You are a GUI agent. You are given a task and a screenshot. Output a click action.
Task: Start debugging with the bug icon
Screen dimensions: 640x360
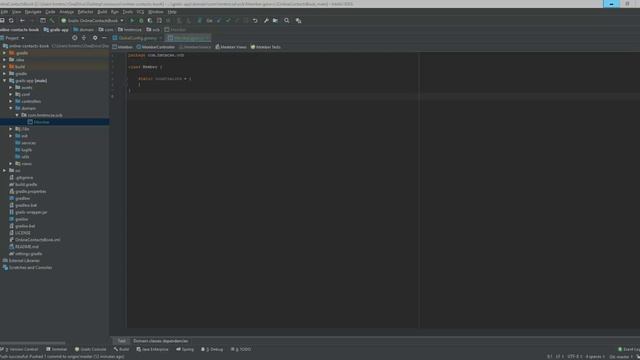click(141, 20)
